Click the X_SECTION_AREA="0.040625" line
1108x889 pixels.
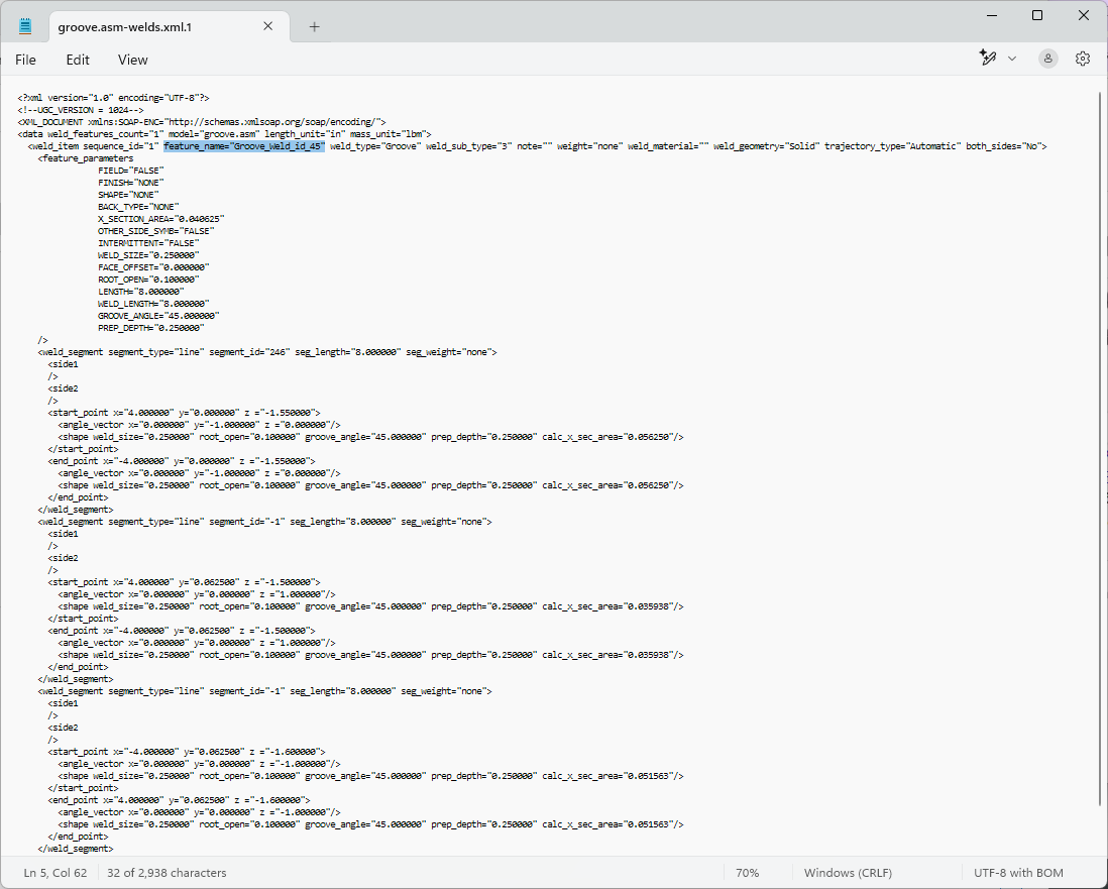(x=161, y=219)
